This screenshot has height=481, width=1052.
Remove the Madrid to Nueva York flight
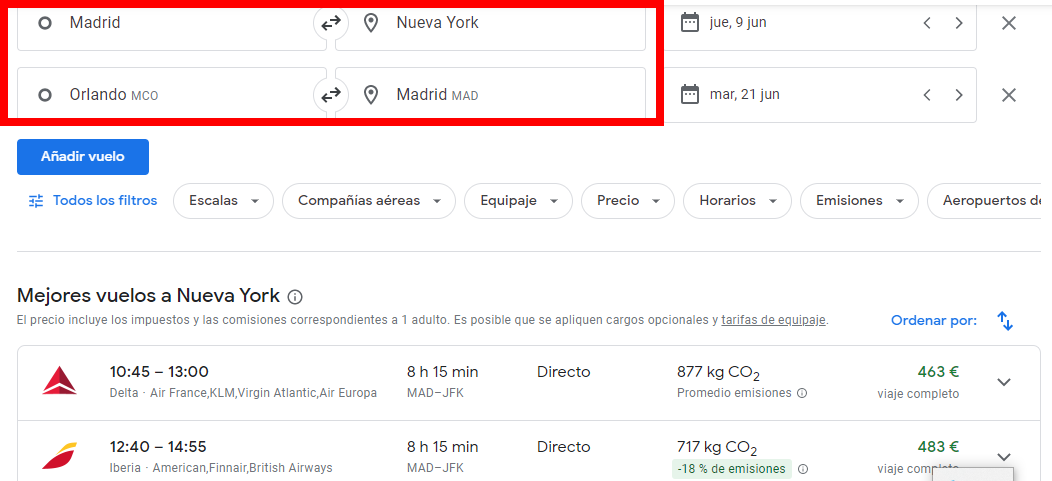[x=1008, y=23]
